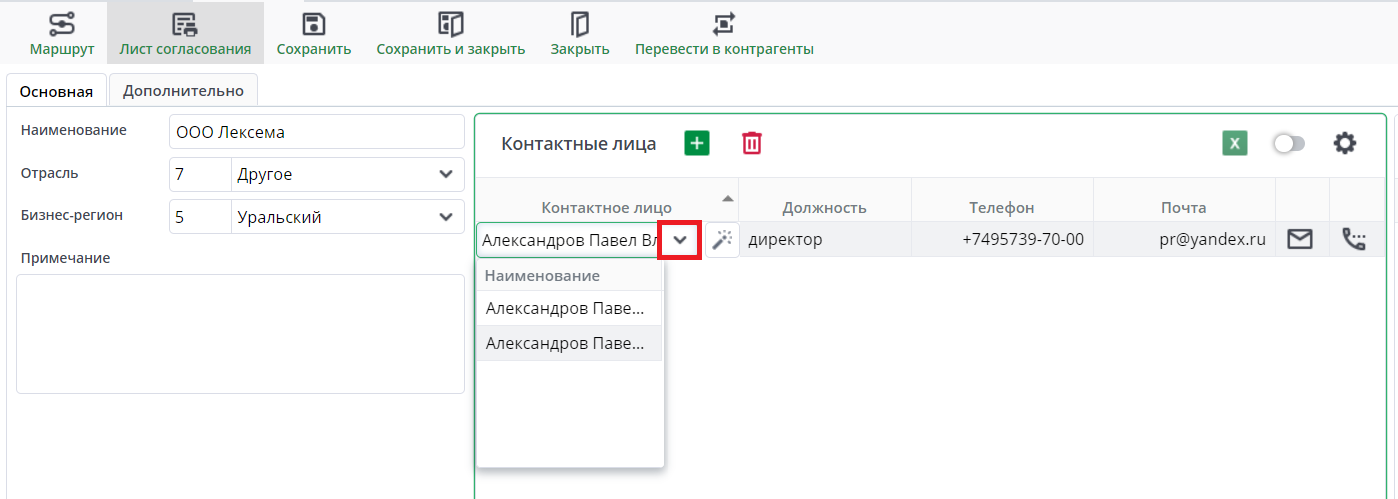
Task: Click the Примечание text area
Action: [240, 333]
